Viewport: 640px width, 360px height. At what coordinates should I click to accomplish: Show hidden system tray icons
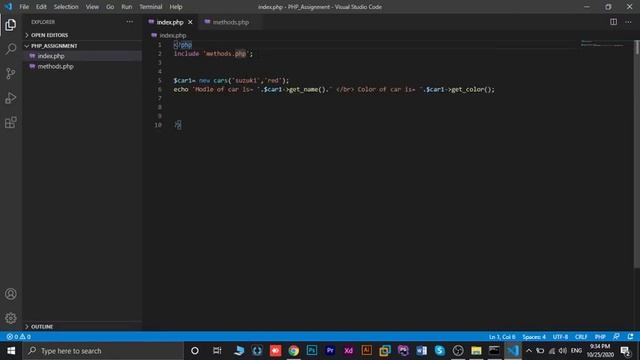[529, 351]
